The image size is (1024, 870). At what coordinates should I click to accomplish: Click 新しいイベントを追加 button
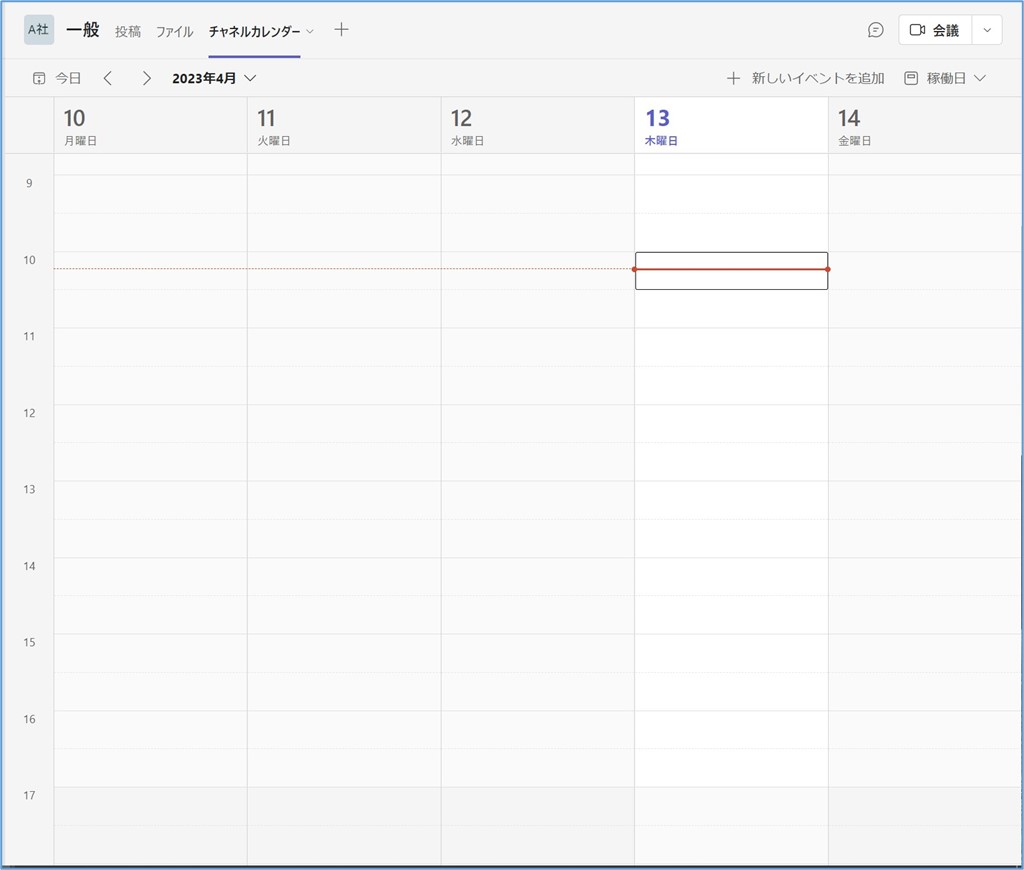coord(806,78)
